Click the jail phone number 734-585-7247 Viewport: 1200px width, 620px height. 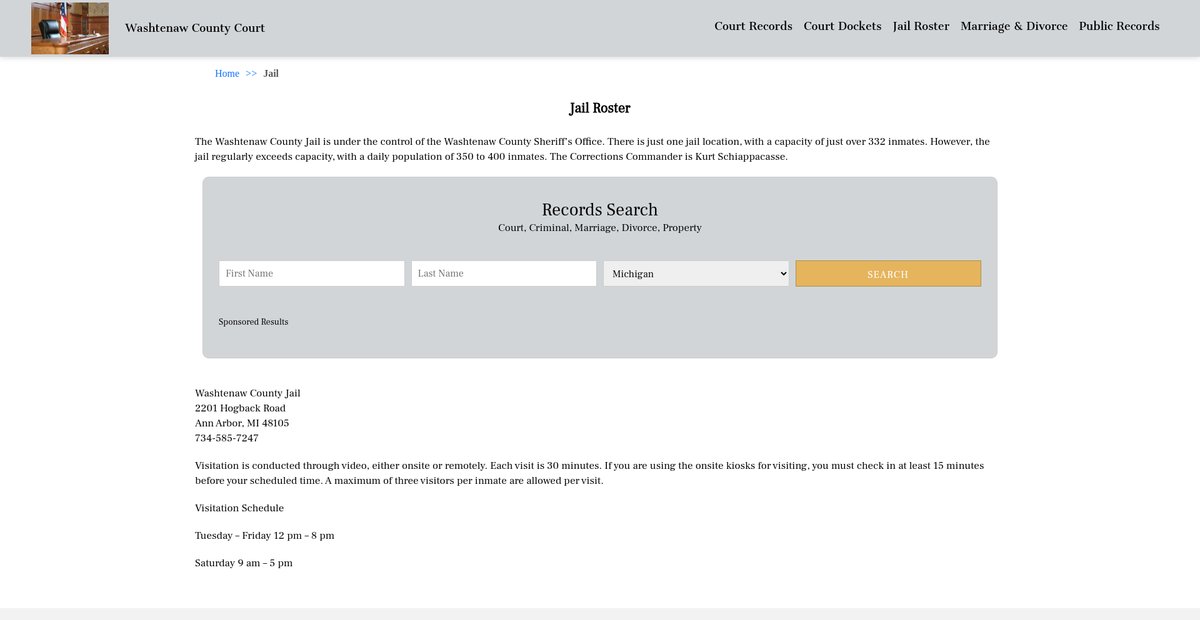[x=226, y=438]
